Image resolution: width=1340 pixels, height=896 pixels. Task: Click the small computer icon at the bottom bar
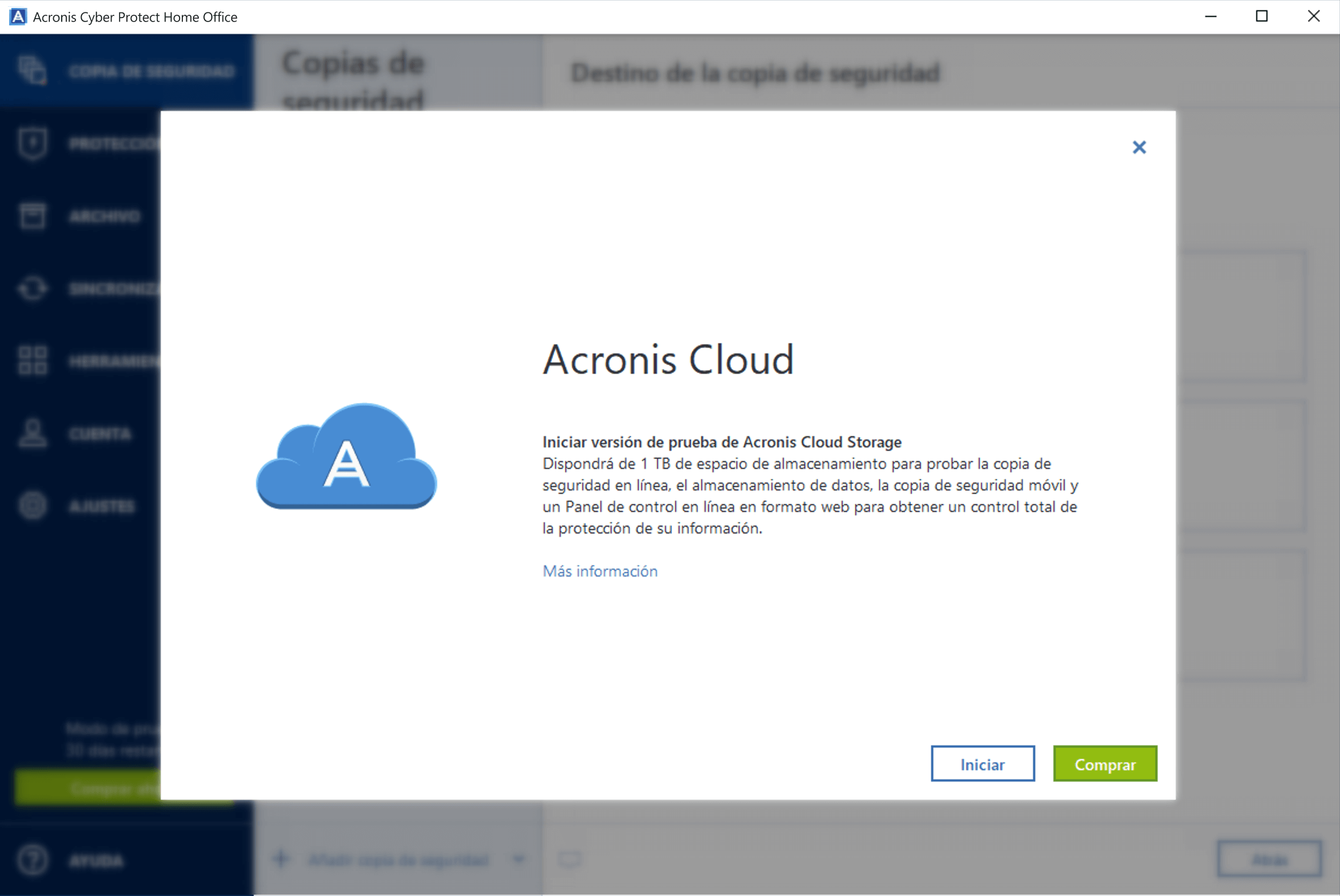[569, 859]
